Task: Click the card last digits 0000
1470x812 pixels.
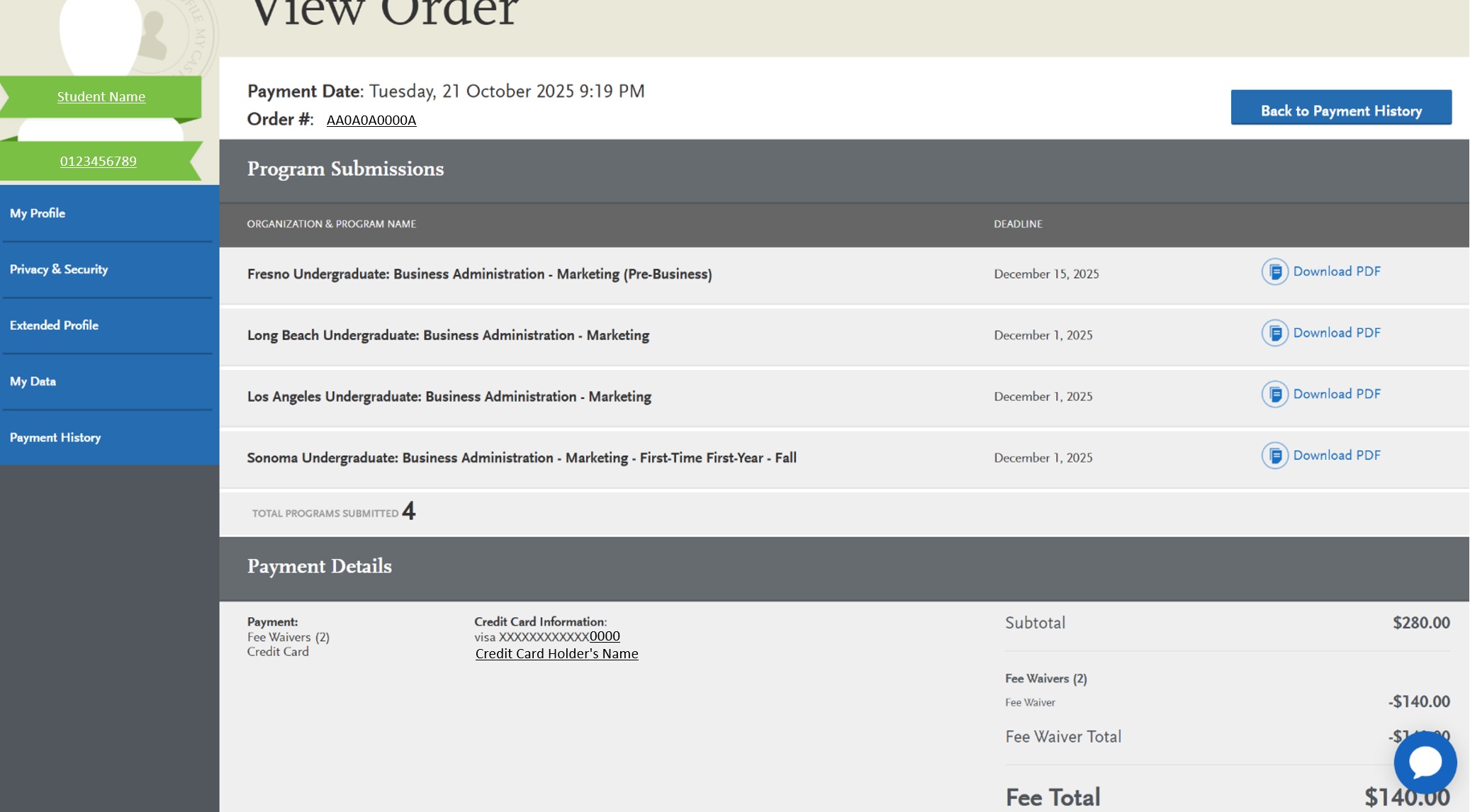Action: point(605,636)
